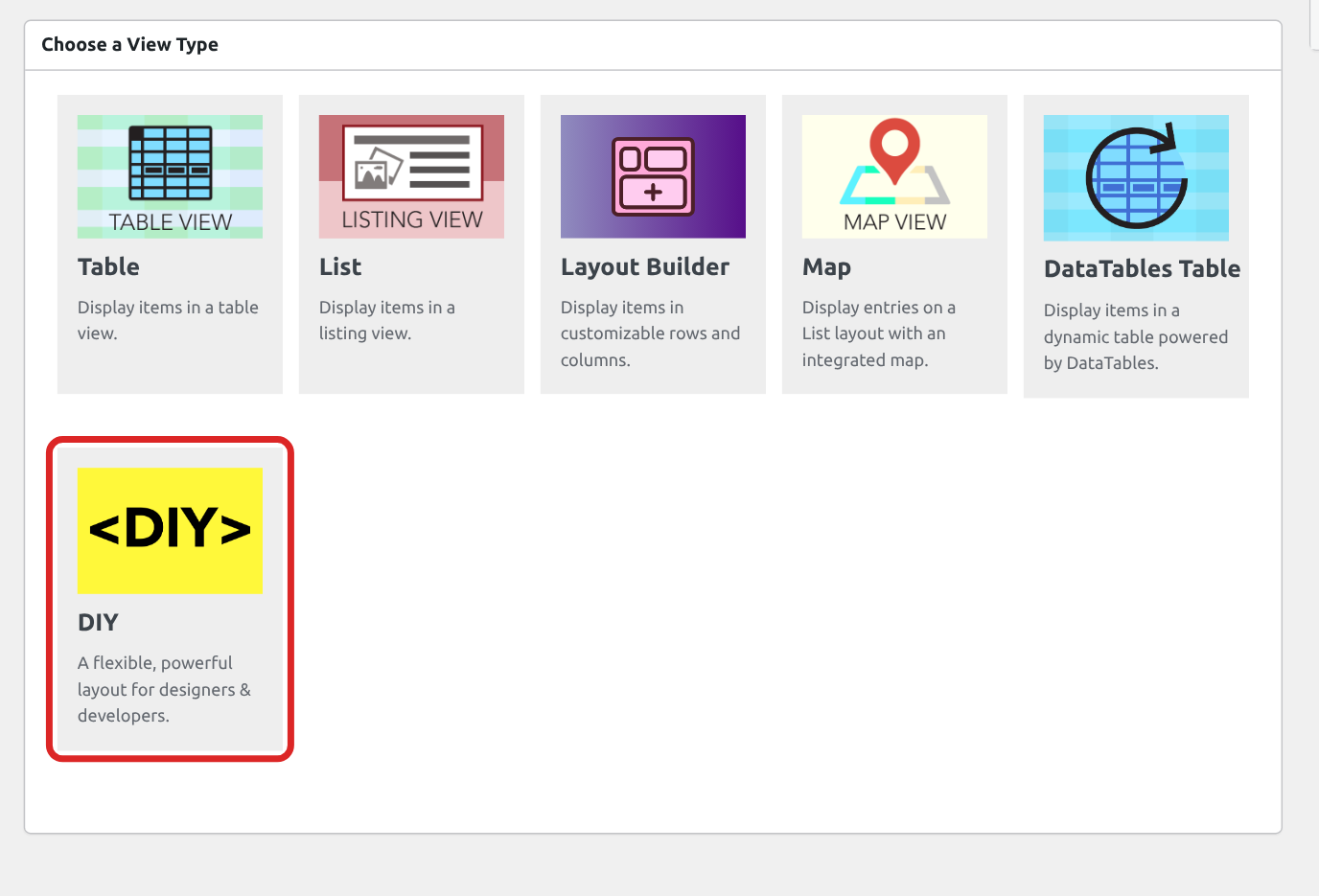
Task: Click the "DataTables Table" title
Action: (x=1142, y=269)
